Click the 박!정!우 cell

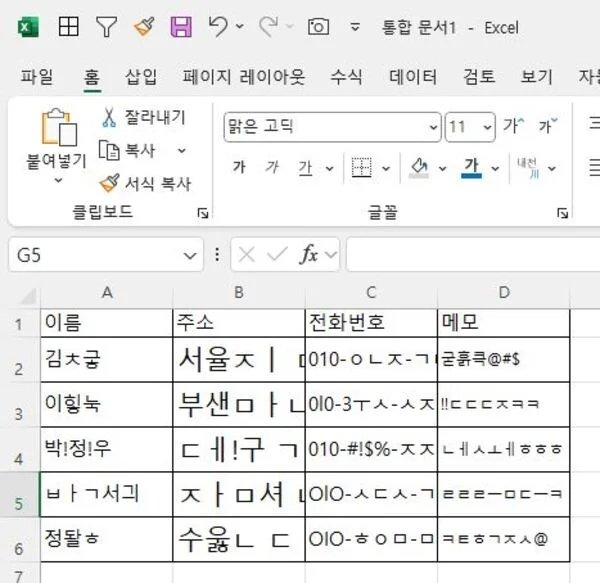click(107, 449)
